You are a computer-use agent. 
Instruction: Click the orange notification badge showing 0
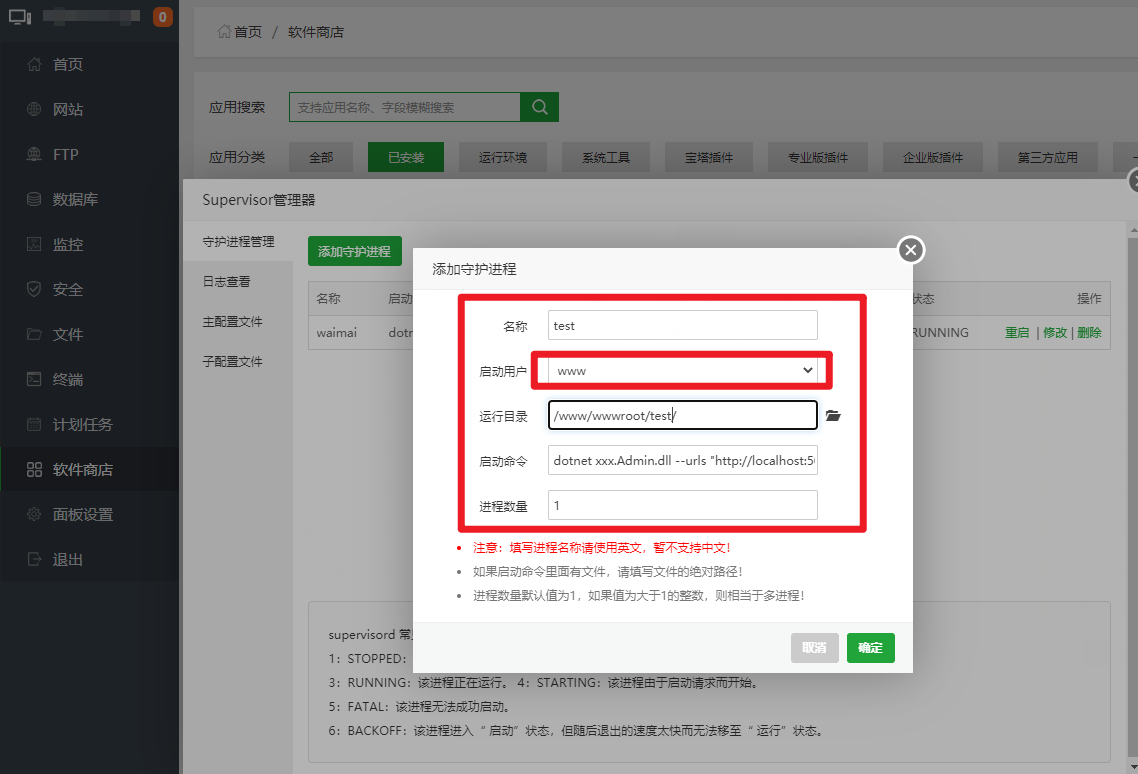[162, 17]
